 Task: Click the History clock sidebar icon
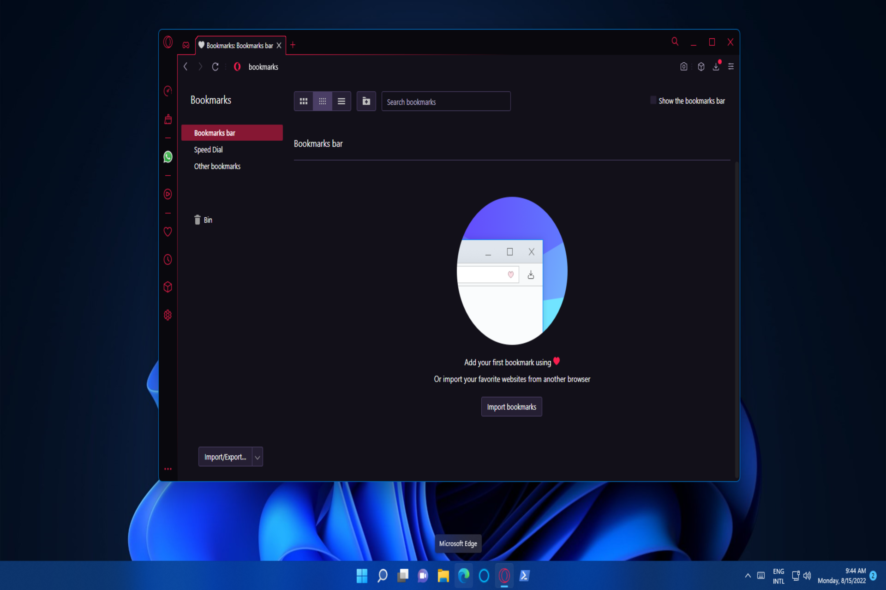(168, 259)
